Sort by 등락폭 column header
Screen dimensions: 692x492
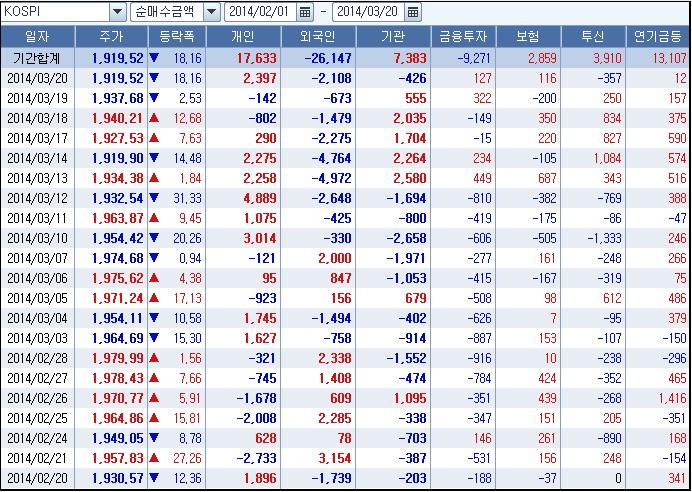(x=177, y=37)
